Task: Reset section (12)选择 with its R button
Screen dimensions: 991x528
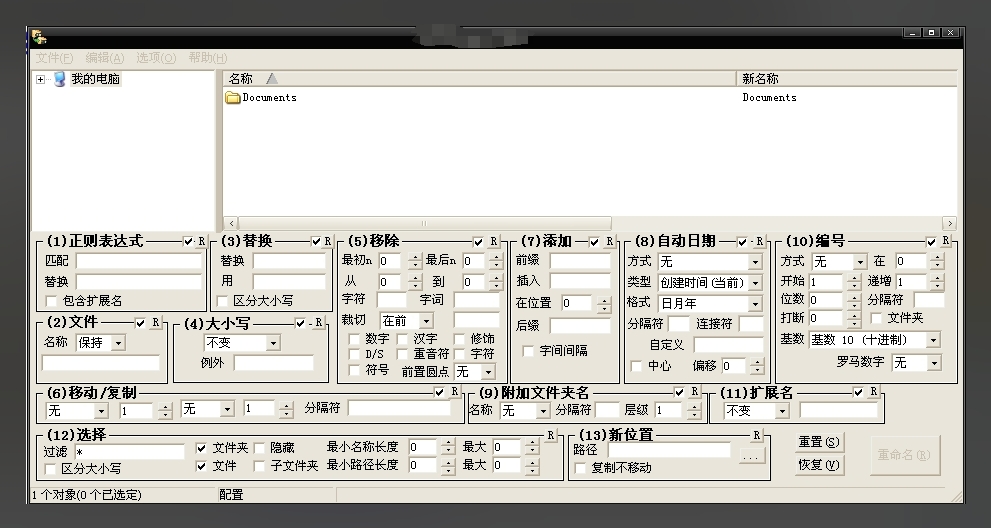Action: coord(550,435)
